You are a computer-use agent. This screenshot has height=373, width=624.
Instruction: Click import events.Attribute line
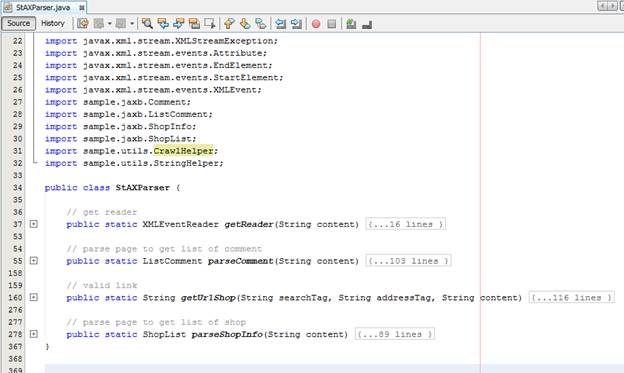pyautogui.click(x=156, y=53)
